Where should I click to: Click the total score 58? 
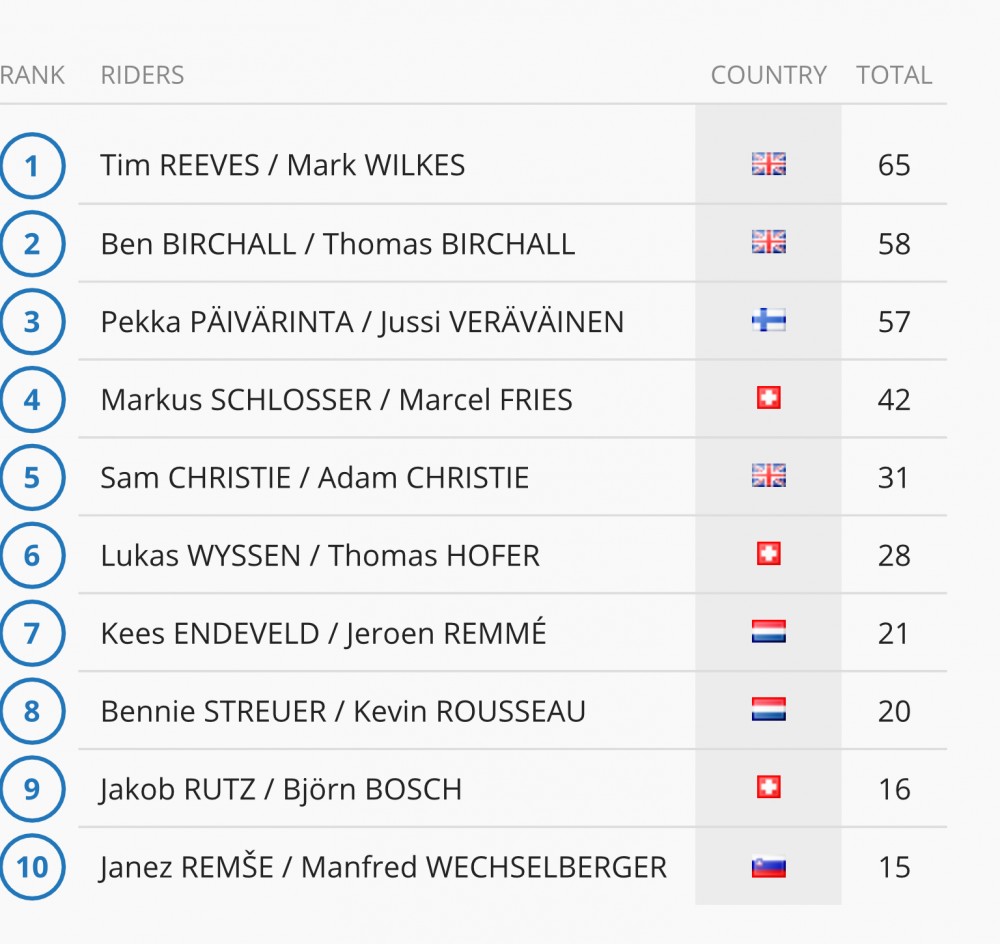tap(894, 244)
